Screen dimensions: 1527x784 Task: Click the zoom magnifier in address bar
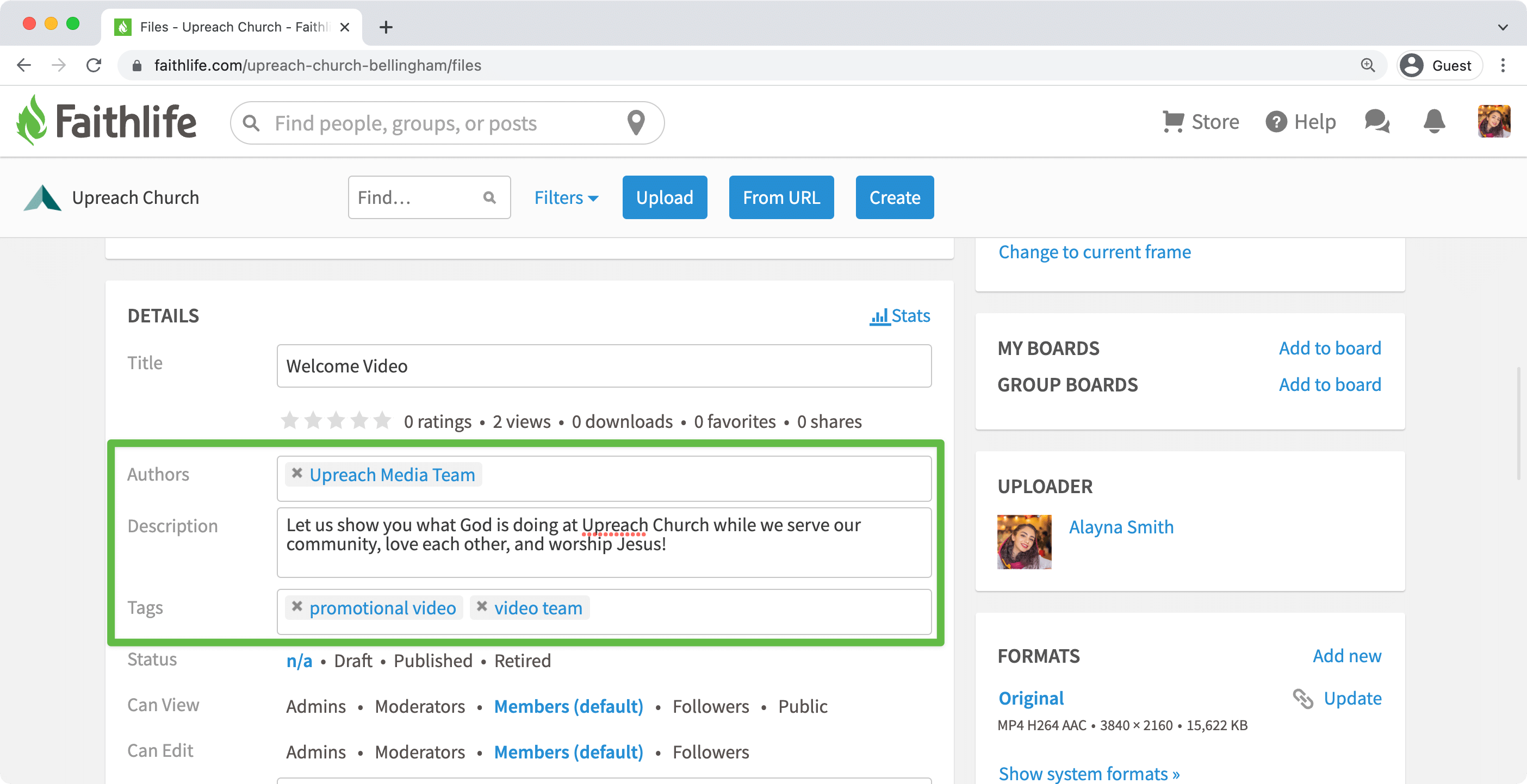coord(1368,65)
